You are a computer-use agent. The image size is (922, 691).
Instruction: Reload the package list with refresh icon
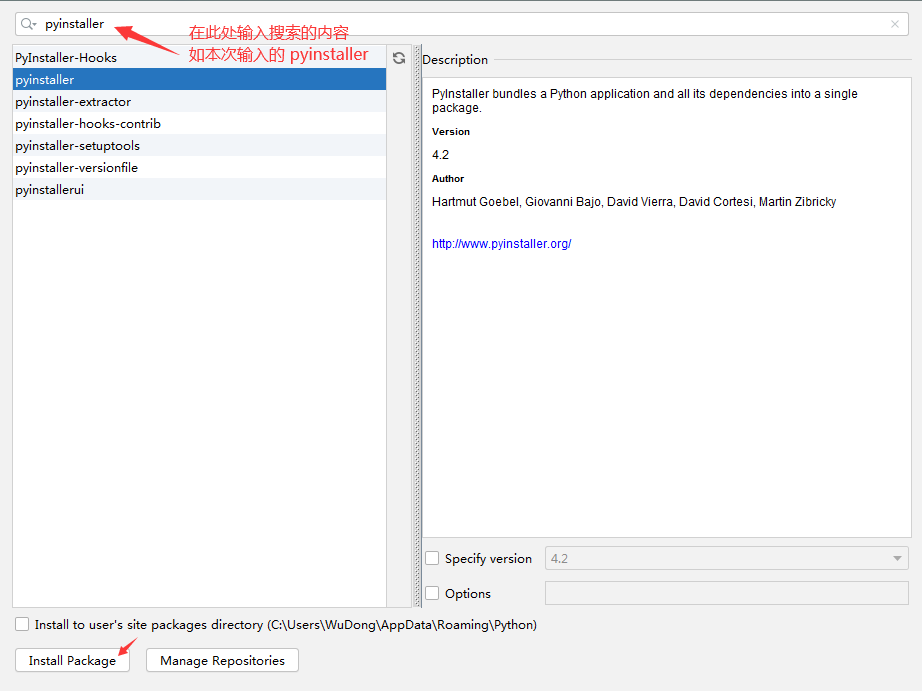(x=399, y=58)
